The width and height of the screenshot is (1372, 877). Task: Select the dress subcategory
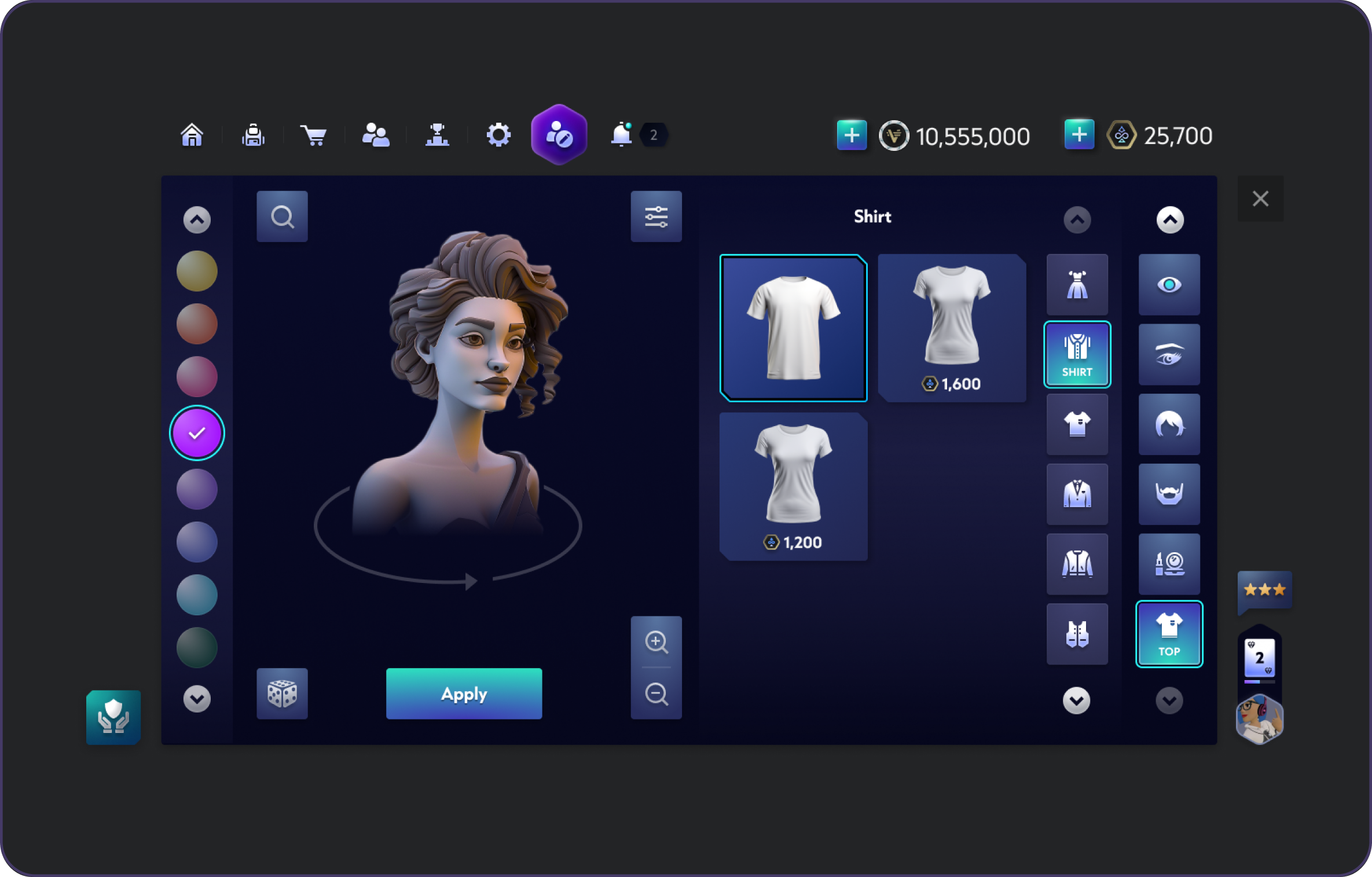click(1077, 284)
